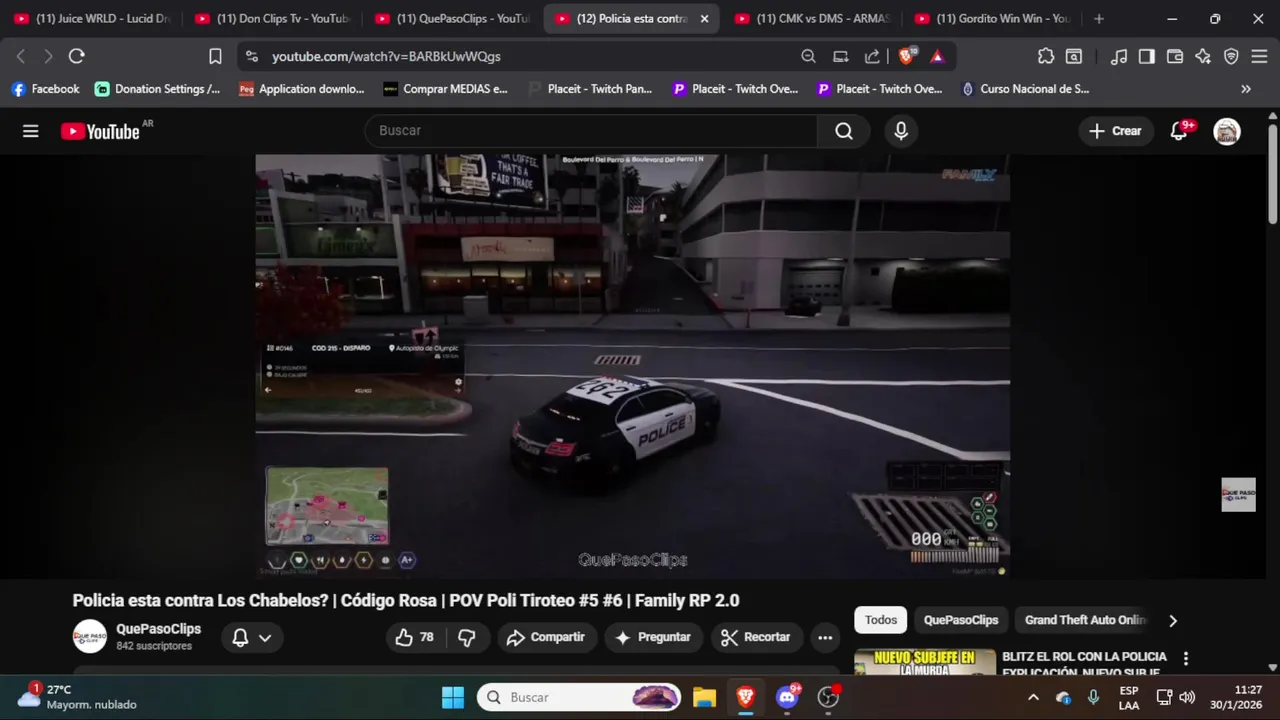The image size is (1280, 720).
Task: Open Leo AI sparkle icon in toolbar
Action: 1203,57
